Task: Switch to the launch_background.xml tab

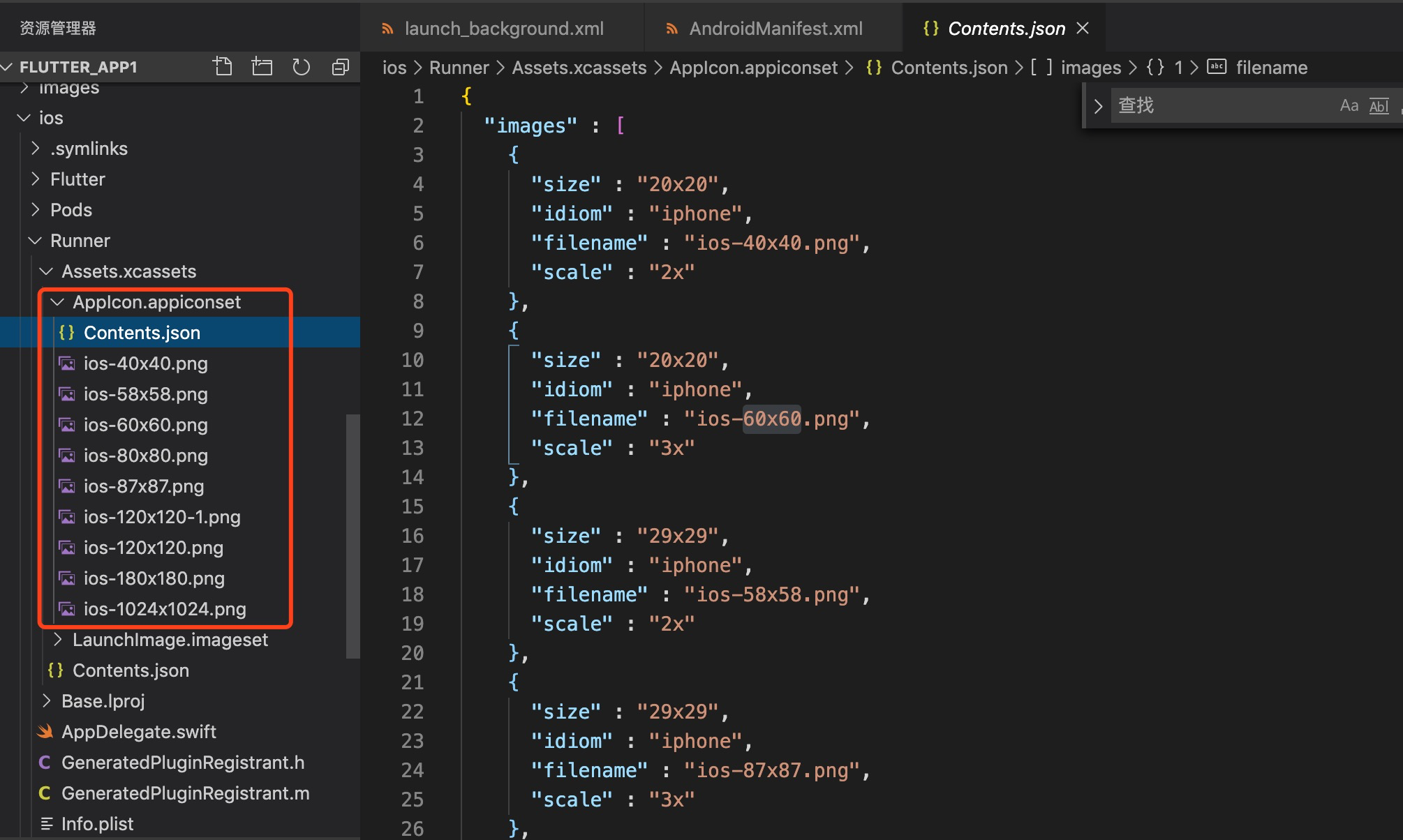Action: point(503,28)
